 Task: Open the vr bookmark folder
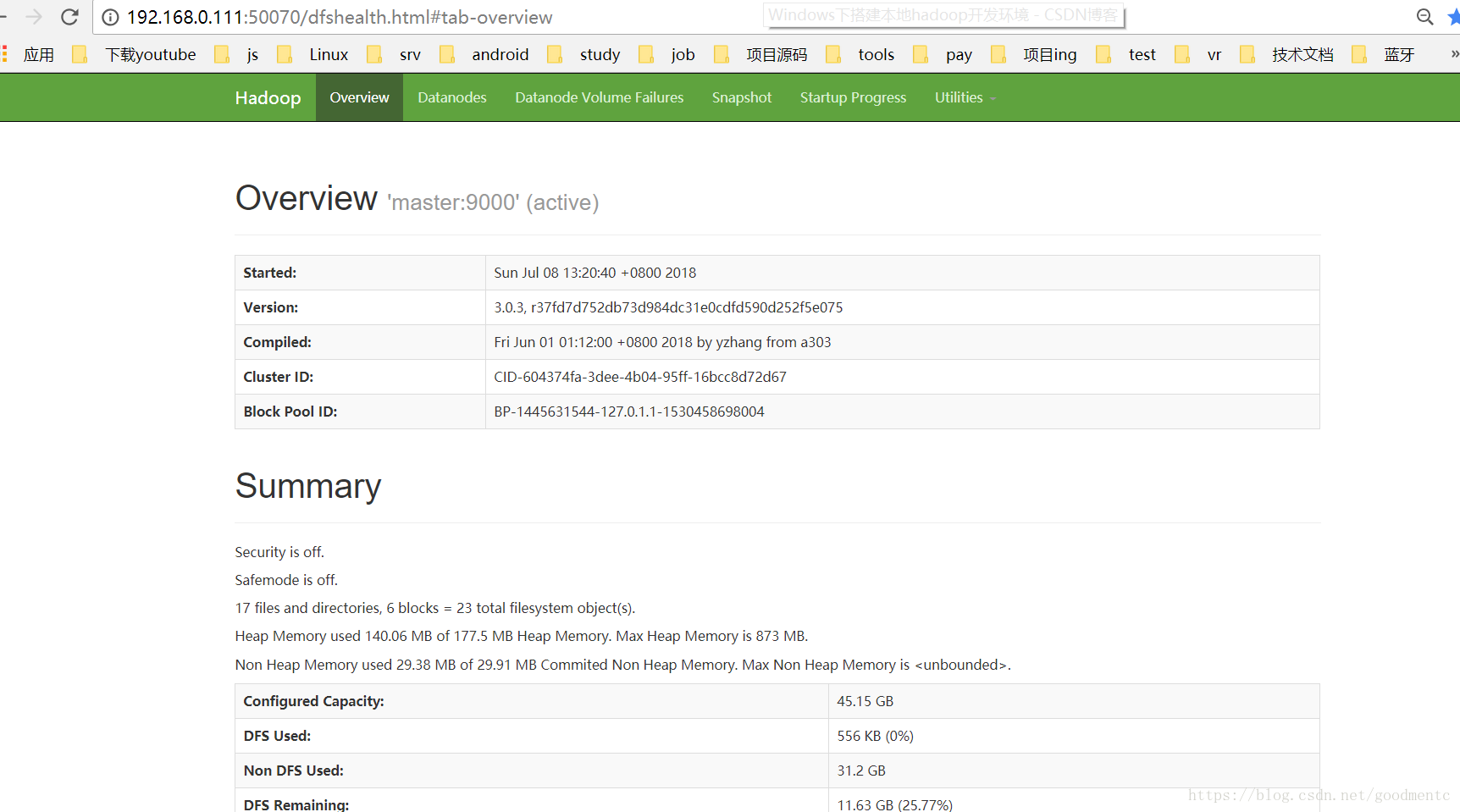click(1198, 55)
